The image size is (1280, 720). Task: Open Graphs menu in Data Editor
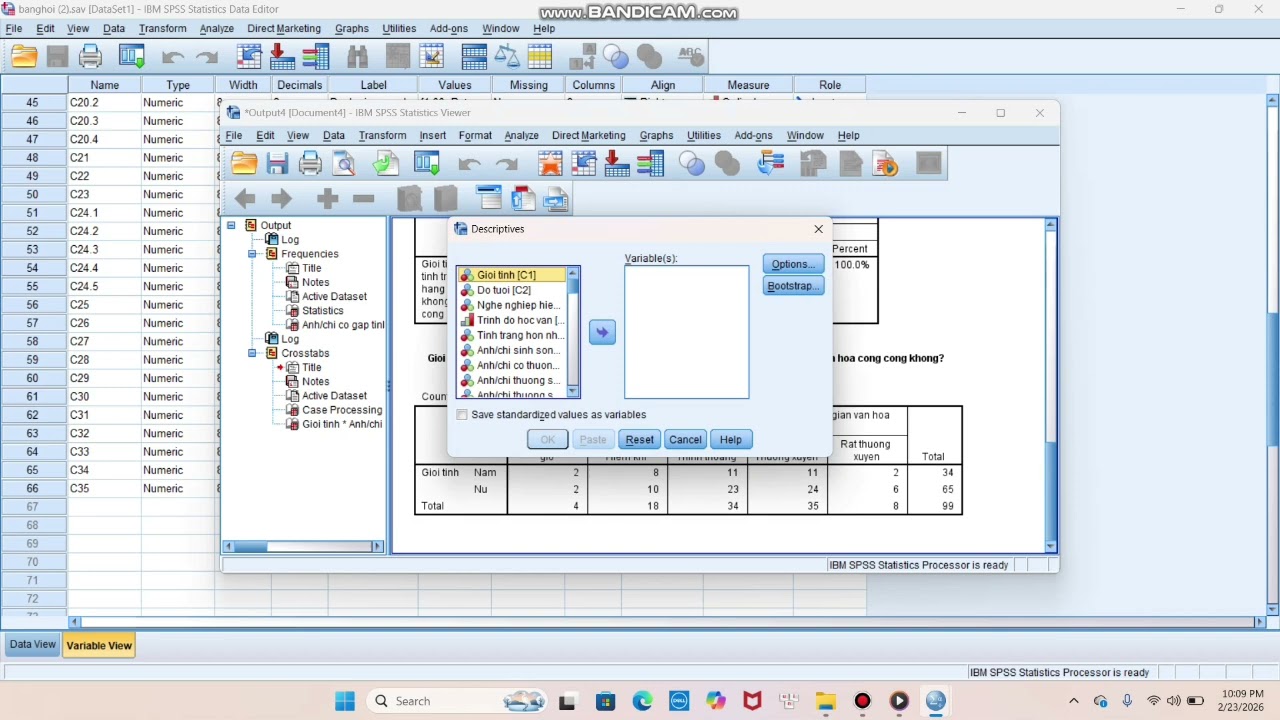click(352, 29)
